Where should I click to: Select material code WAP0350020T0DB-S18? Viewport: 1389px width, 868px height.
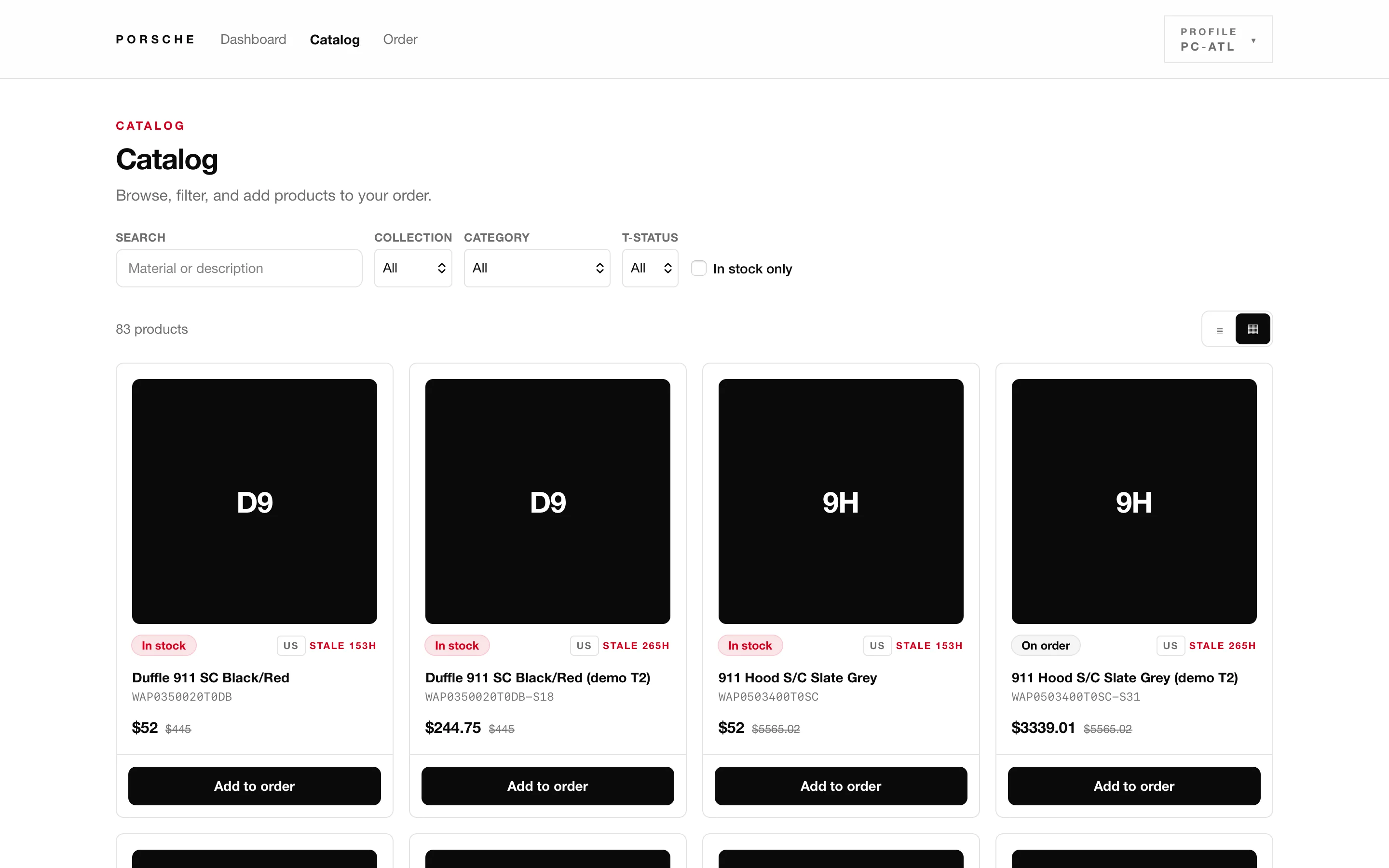point(490,697)
